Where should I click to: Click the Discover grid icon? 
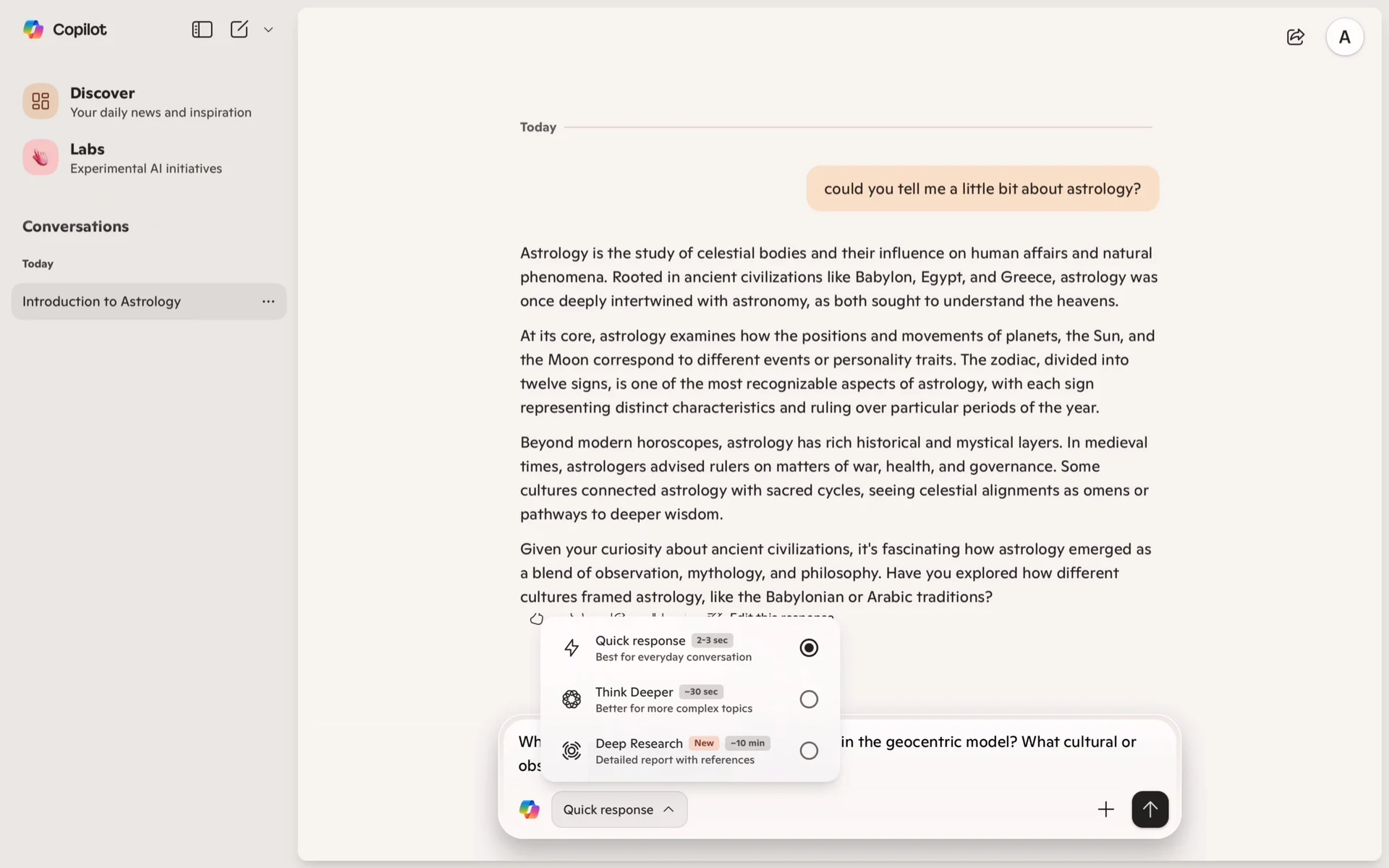(41, 101)
